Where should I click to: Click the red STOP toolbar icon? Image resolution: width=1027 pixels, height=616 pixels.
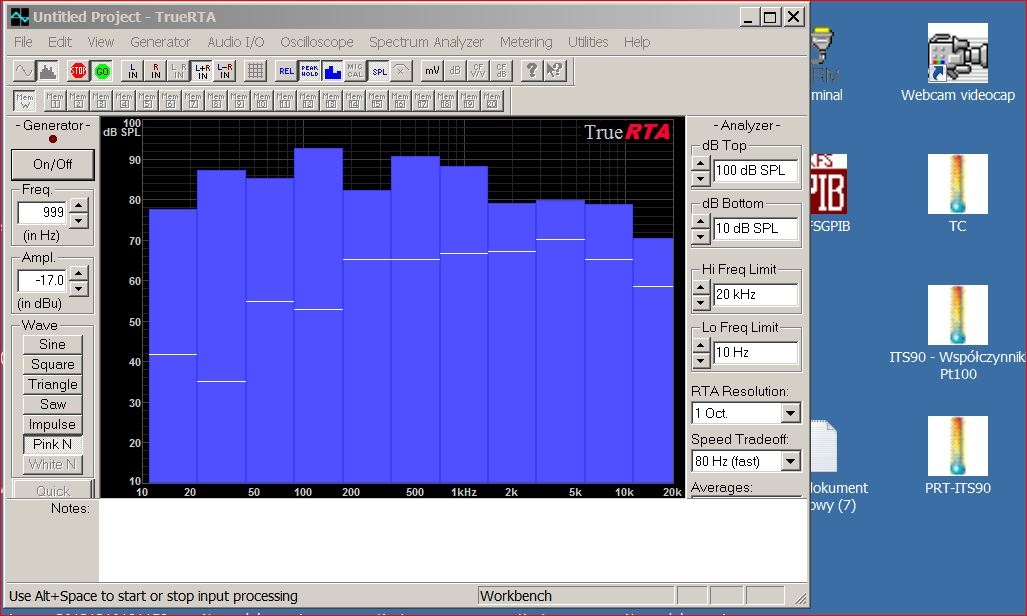79,71
